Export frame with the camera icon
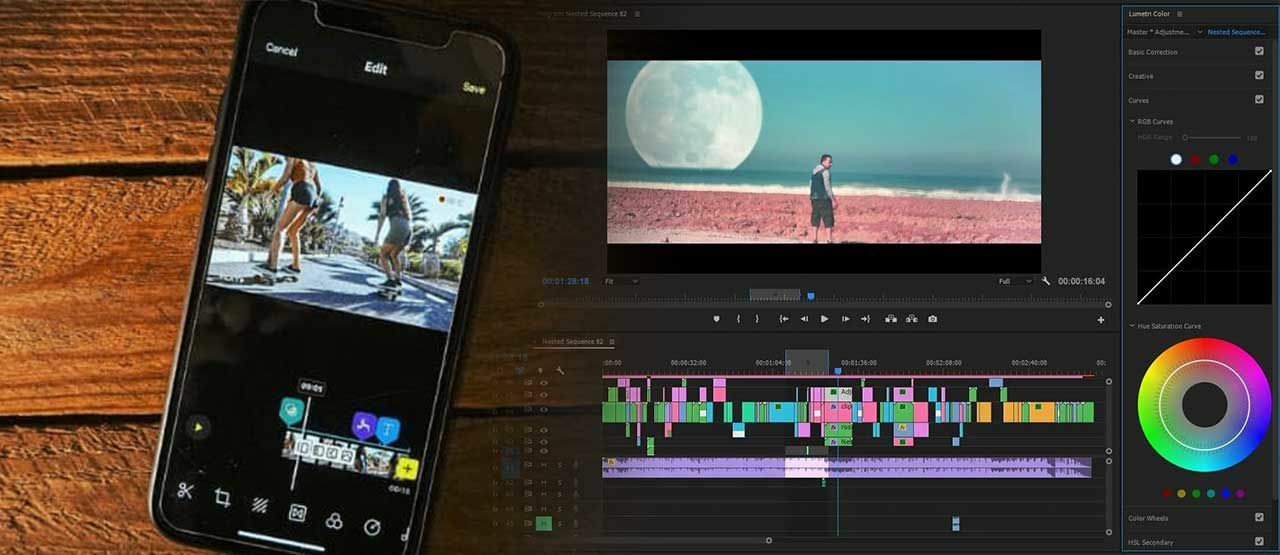This screenshot has height=555, width=1280. point(932,319)
